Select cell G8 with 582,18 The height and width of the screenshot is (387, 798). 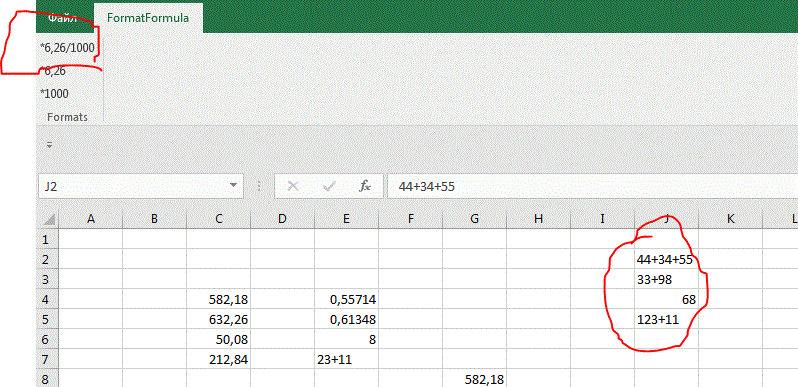tap(475, 379)
